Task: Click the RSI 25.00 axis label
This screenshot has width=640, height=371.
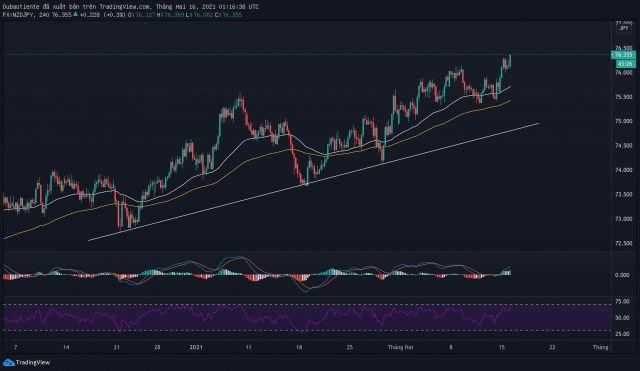Action: 622,334
